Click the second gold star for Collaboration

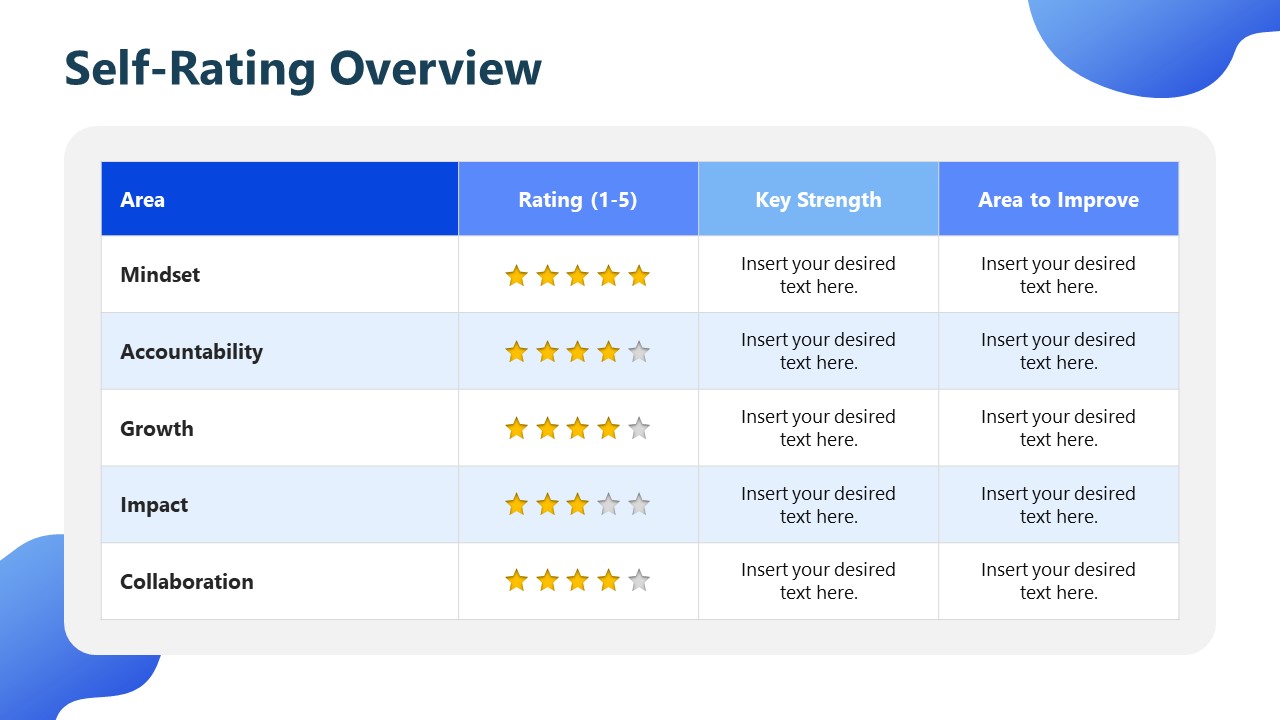pos(547,581)
